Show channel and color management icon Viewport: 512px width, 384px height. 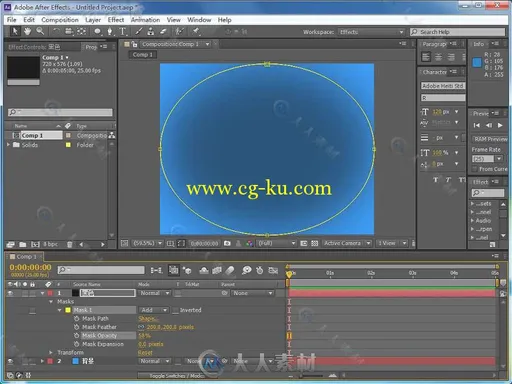249,243
